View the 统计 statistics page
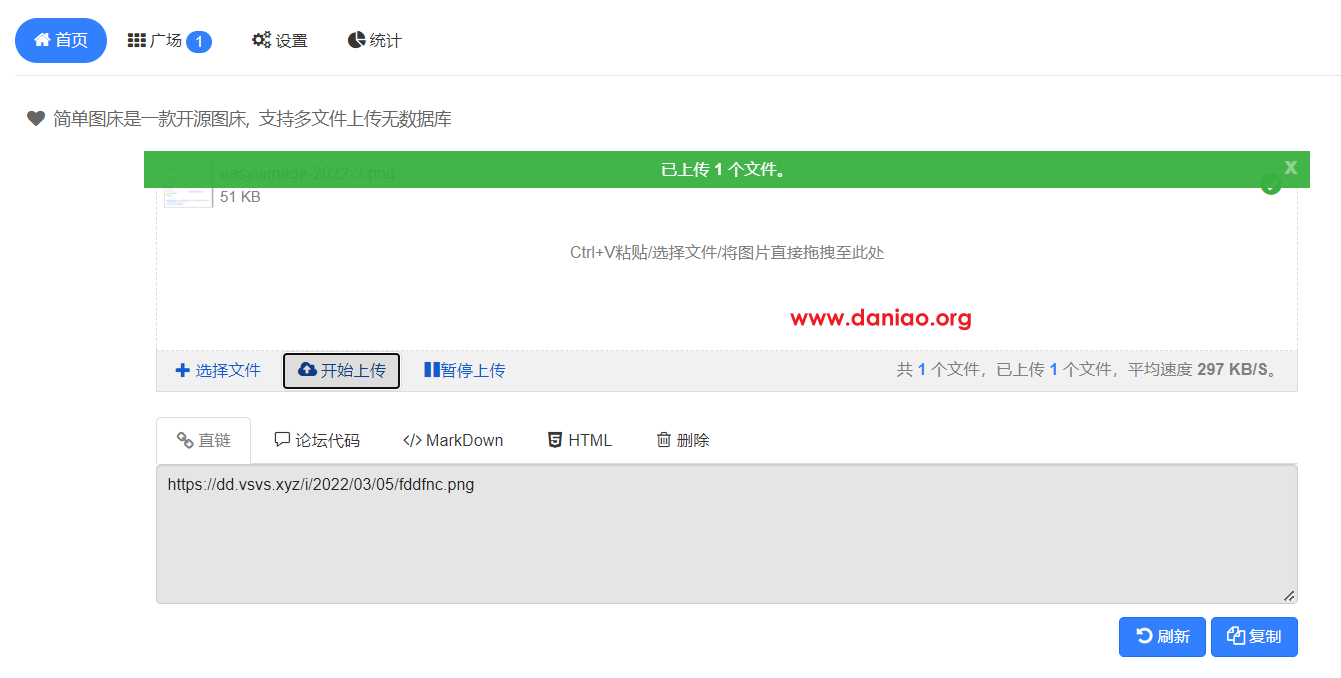 (x=374, y=40)
